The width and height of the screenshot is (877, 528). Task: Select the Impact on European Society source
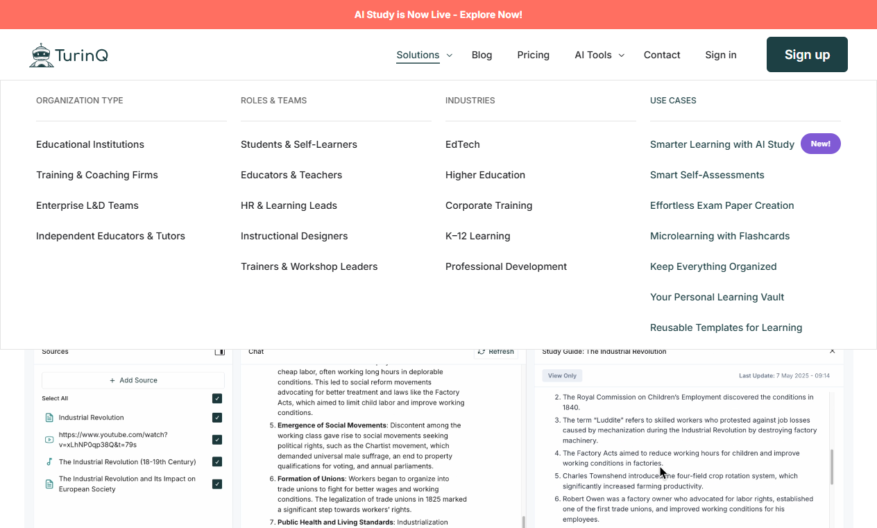click(127, 484)
